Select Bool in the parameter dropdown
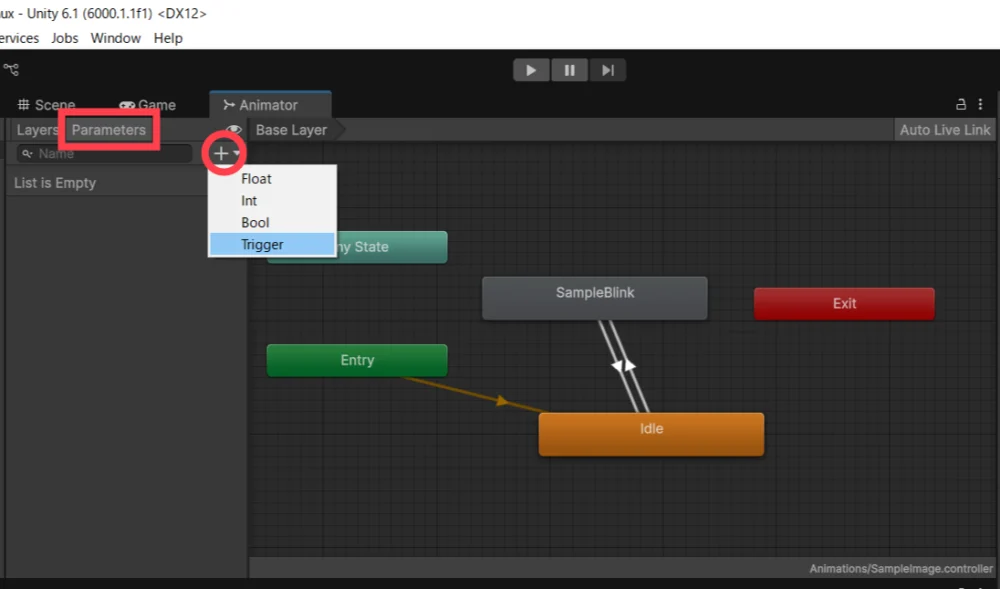Viewport: 1000px width, 589px height. tap(255, 223)
